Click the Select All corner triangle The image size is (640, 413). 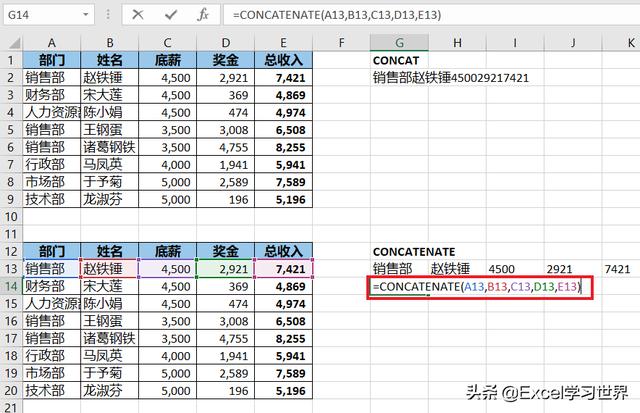[x=13, y=42]
